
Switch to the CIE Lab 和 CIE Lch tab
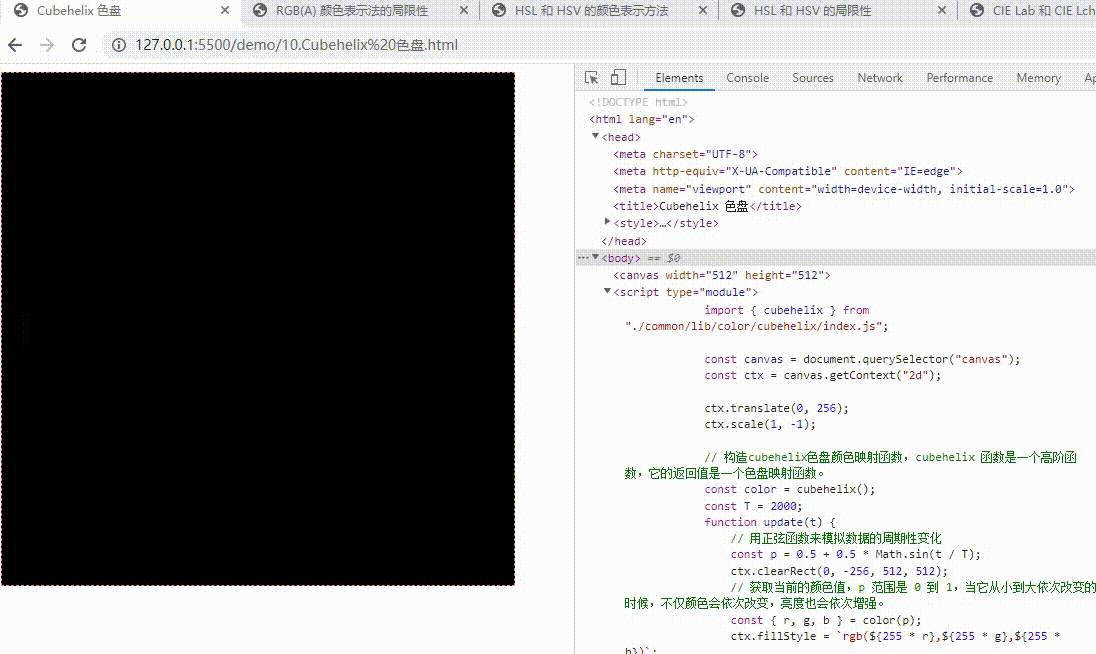click(1031, 10)
